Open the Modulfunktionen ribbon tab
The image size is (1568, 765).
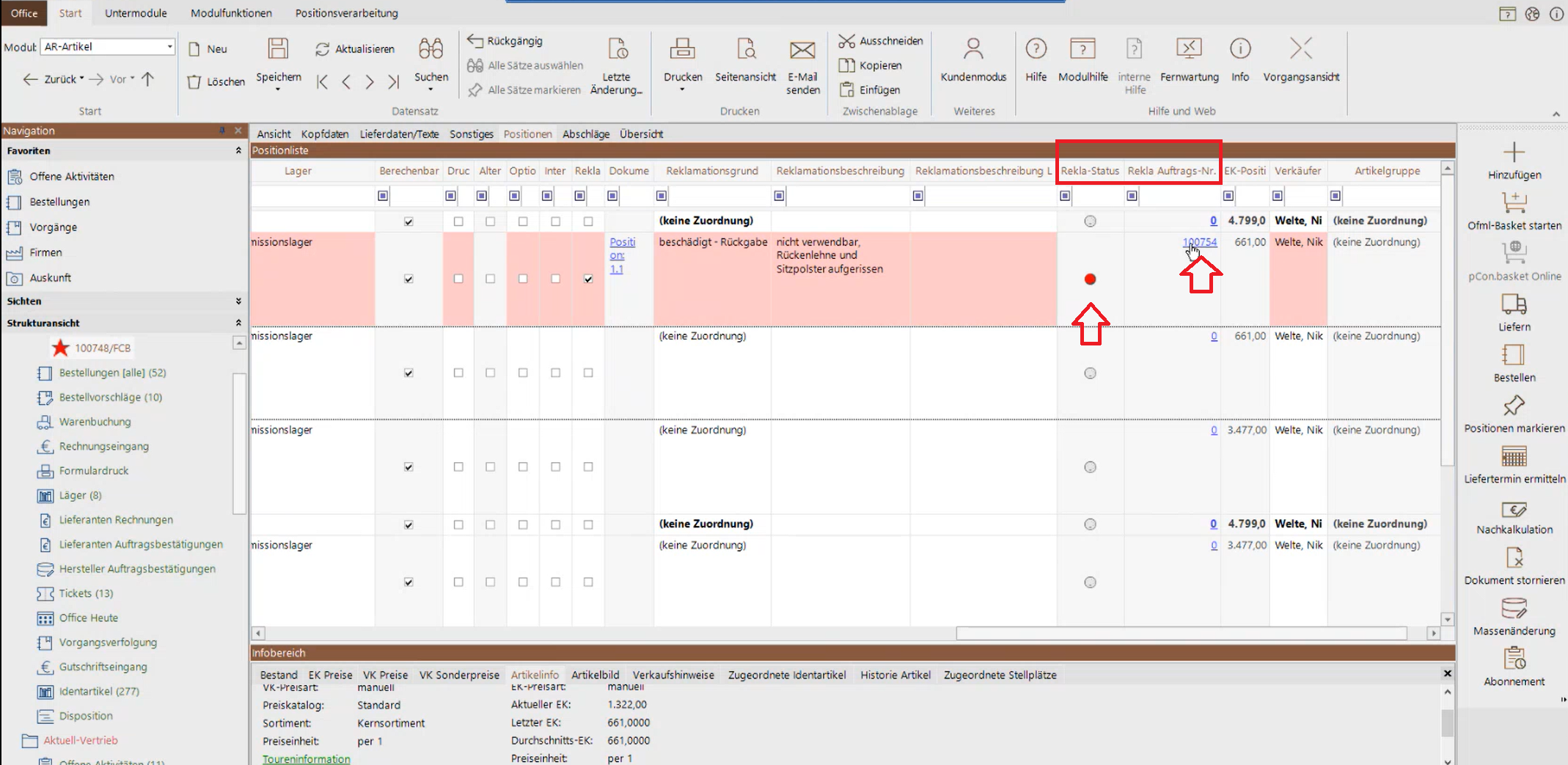click(x=231, y=13)
